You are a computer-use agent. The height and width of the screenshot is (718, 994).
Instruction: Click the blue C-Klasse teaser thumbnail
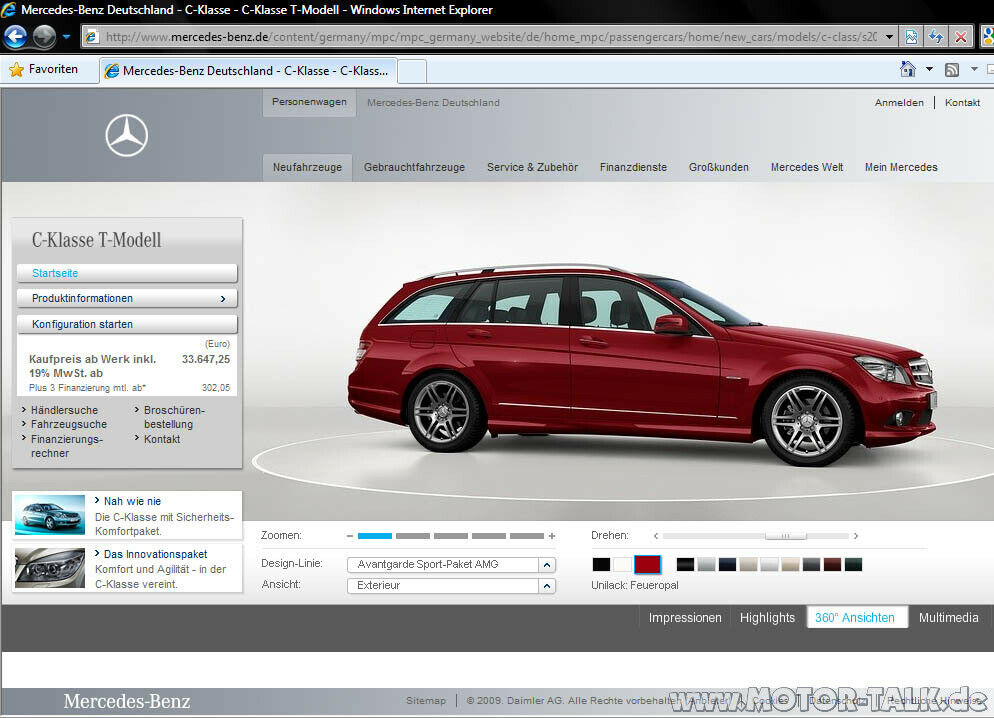(x=49, y=515)
